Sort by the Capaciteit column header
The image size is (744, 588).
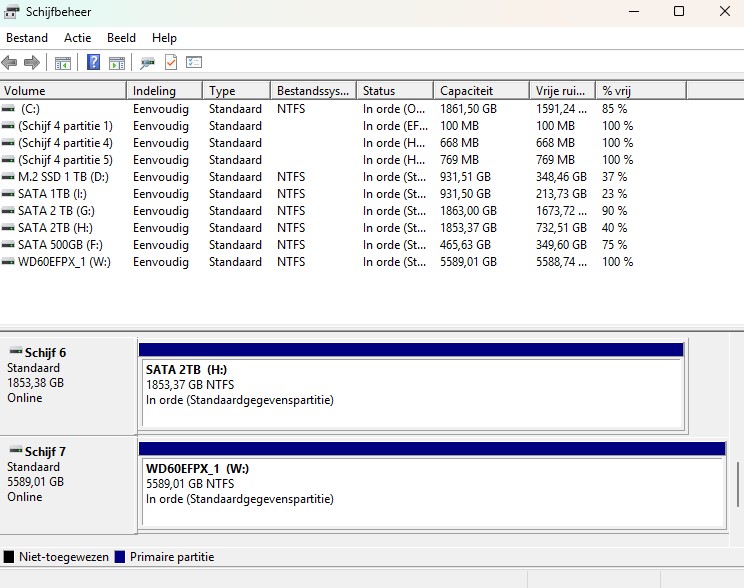click(481, 91)
